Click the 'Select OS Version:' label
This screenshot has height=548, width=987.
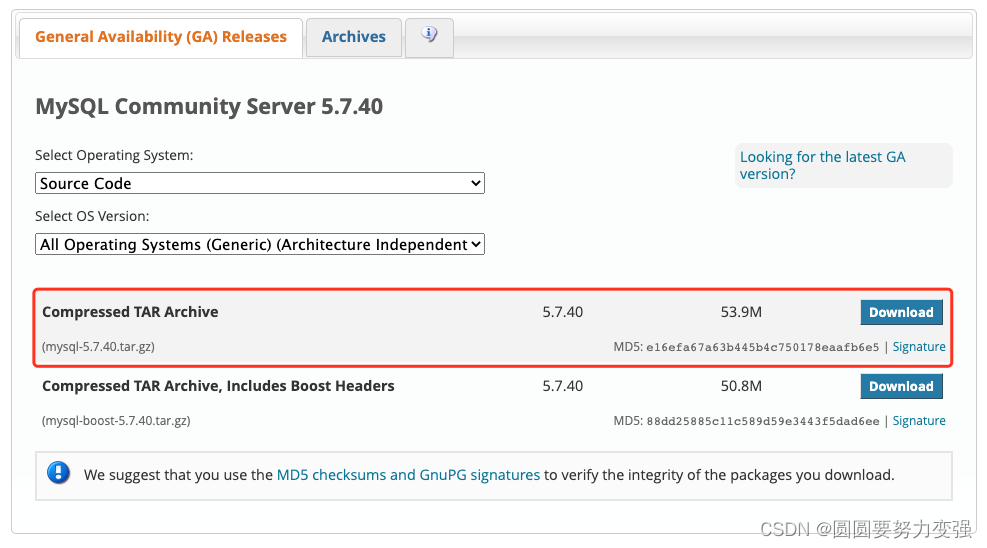click(x=92, y=216)
